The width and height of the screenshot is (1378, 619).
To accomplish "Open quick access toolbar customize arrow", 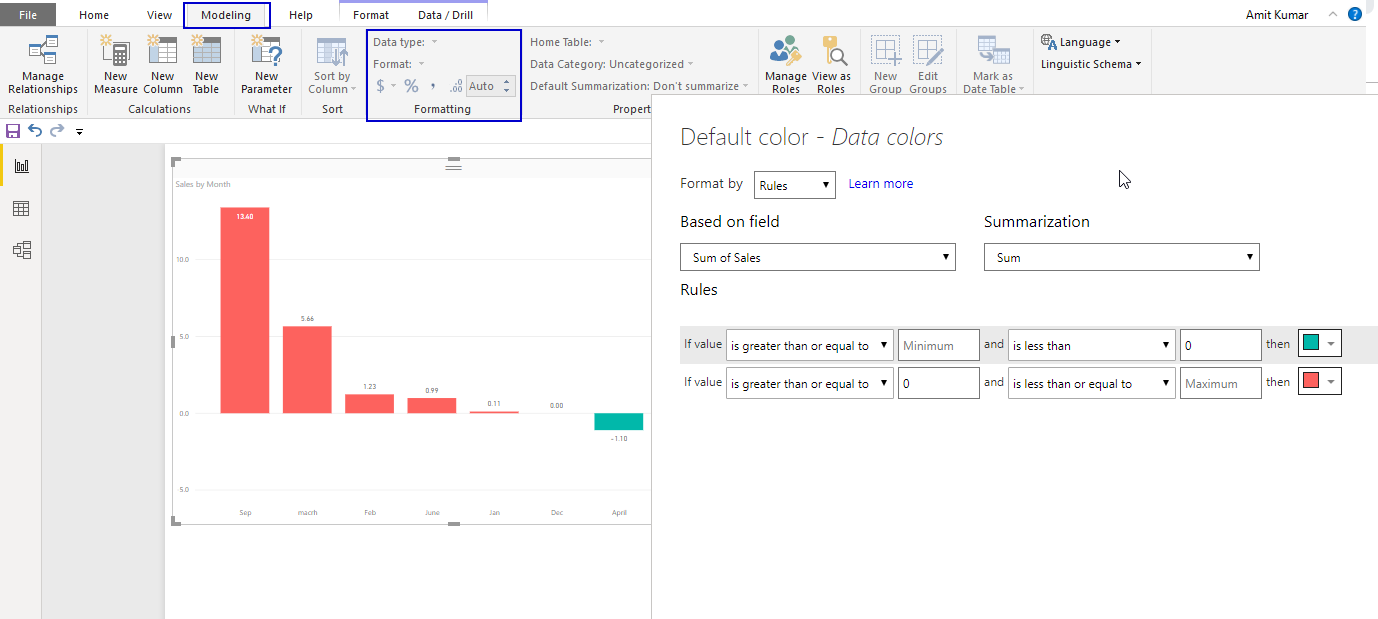I will (x=79, y=132).
